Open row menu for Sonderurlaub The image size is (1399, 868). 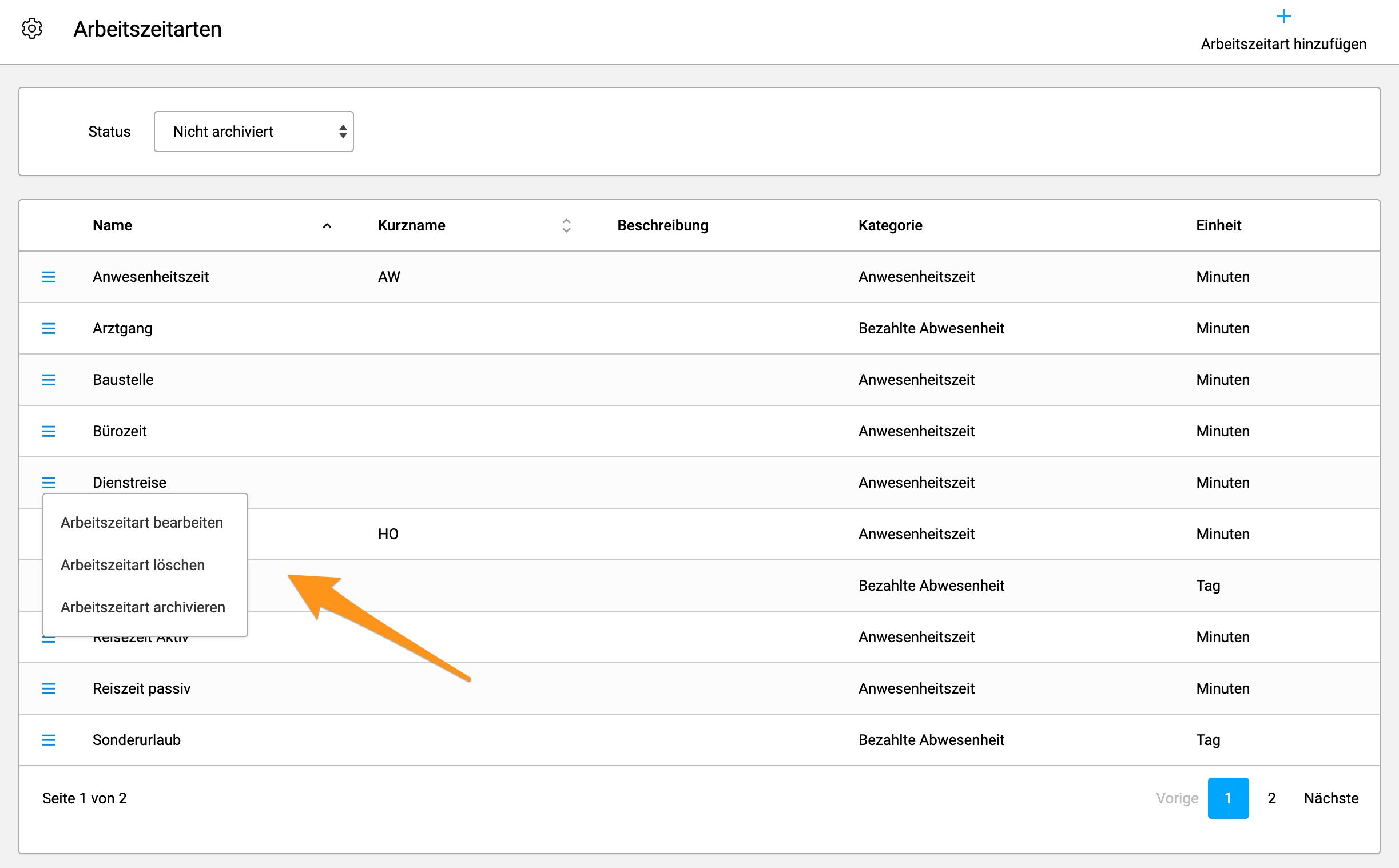click(49, 740)
